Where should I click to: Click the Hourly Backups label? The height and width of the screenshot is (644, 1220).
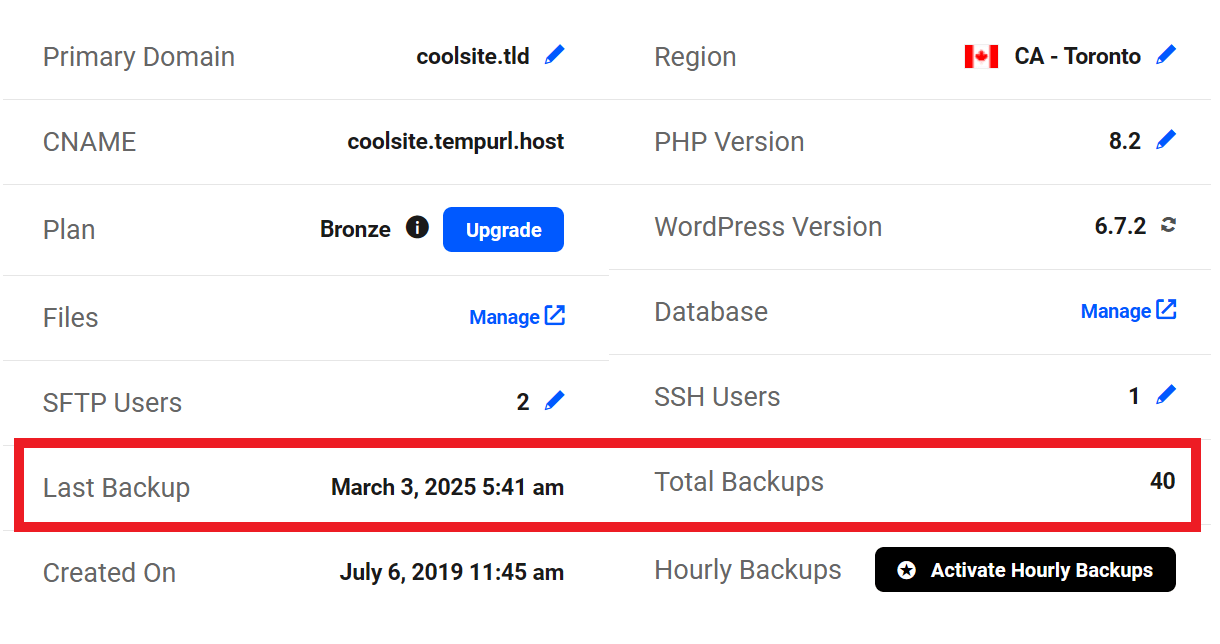coord(748,570)
